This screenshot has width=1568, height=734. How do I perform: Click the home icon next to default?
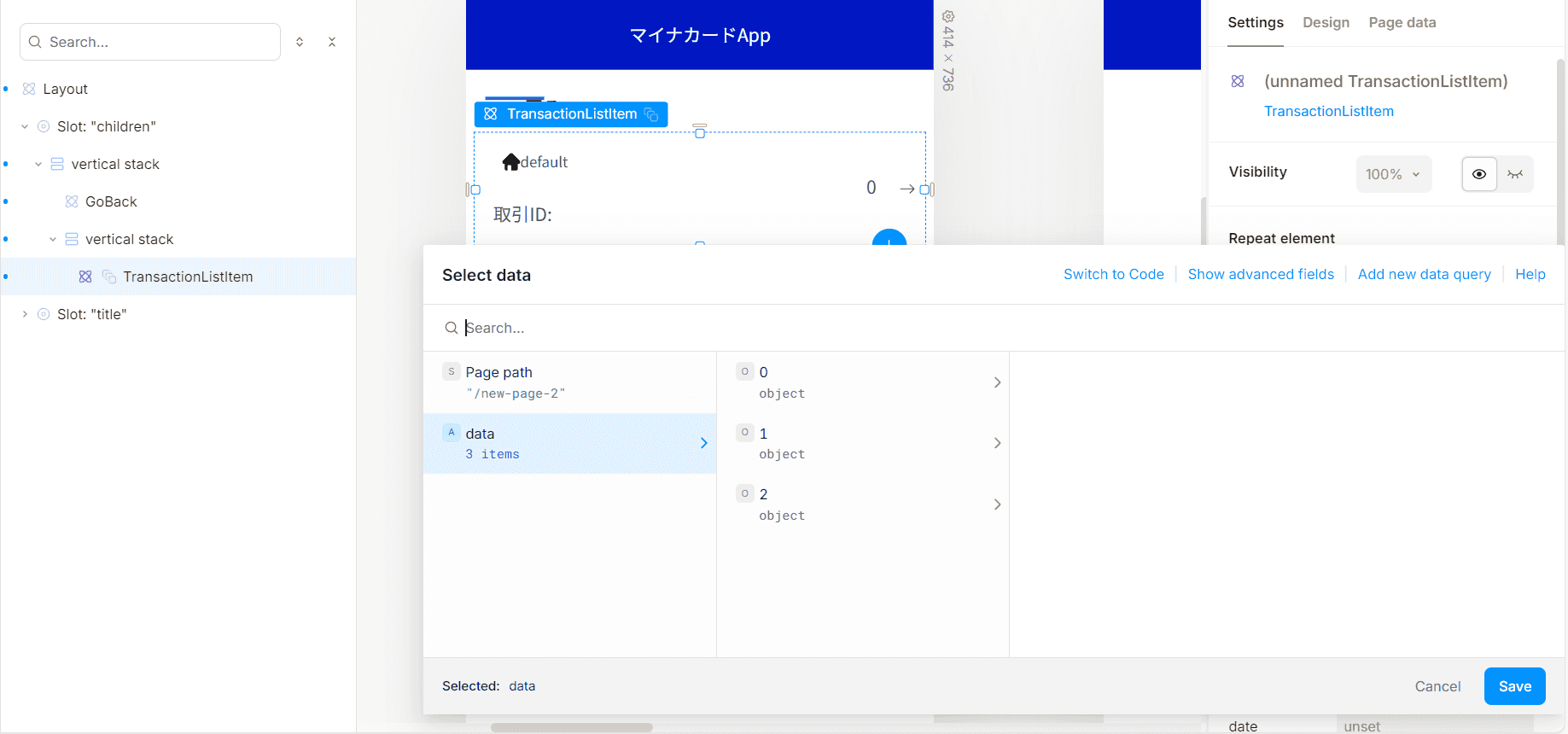click(511, 162)
